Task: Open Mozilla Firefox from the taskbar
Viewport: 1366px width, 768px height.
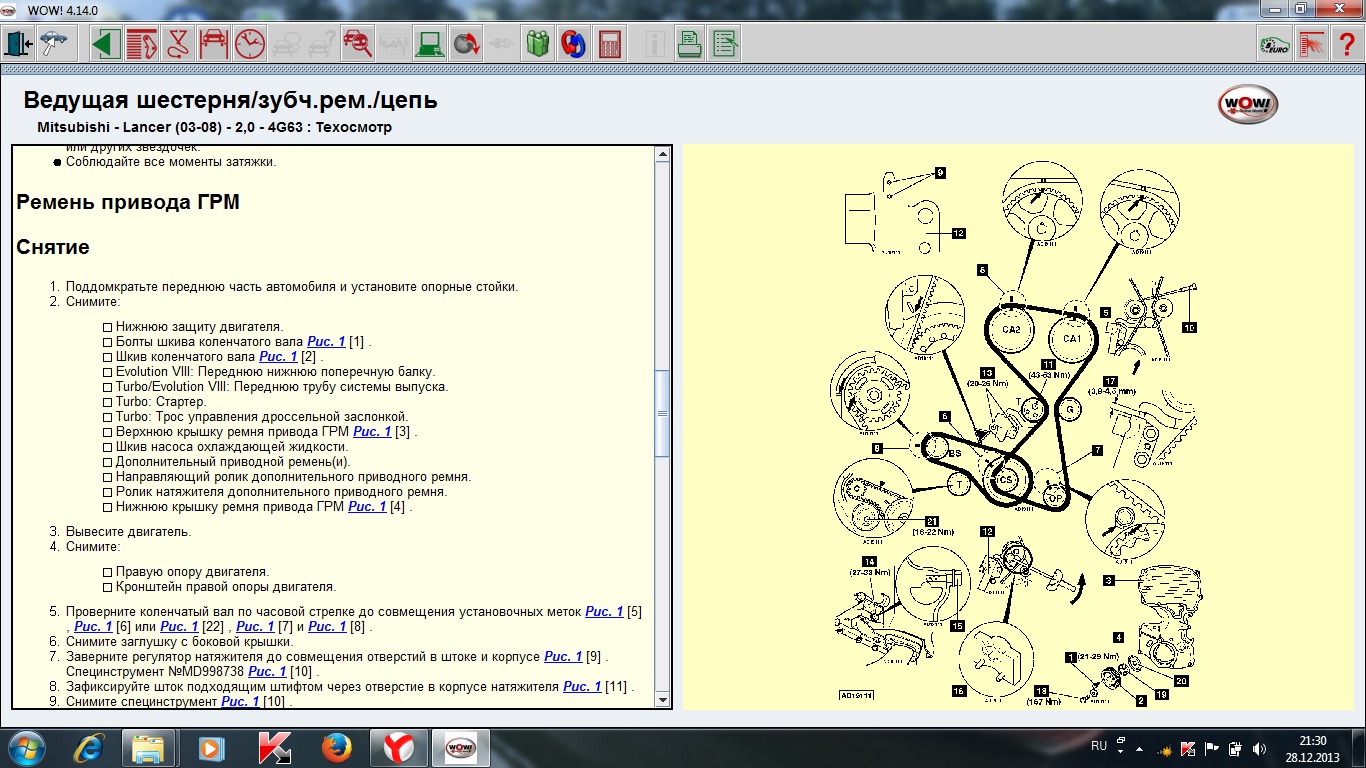Action: (x=337, y=747)
